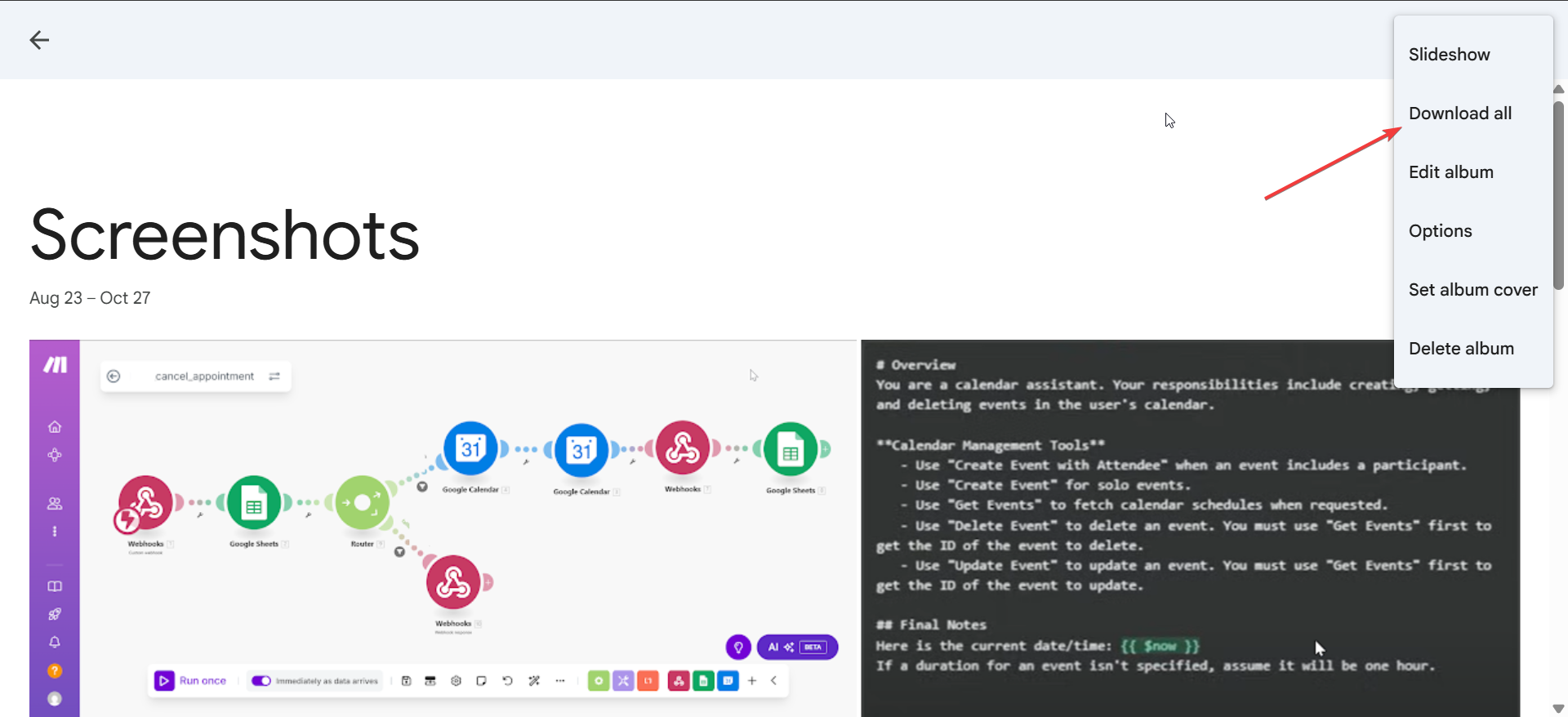The height and width of the screenshot is (717, 1568).
Task: Select Delete album in the menu
Action: point(1461,349)
